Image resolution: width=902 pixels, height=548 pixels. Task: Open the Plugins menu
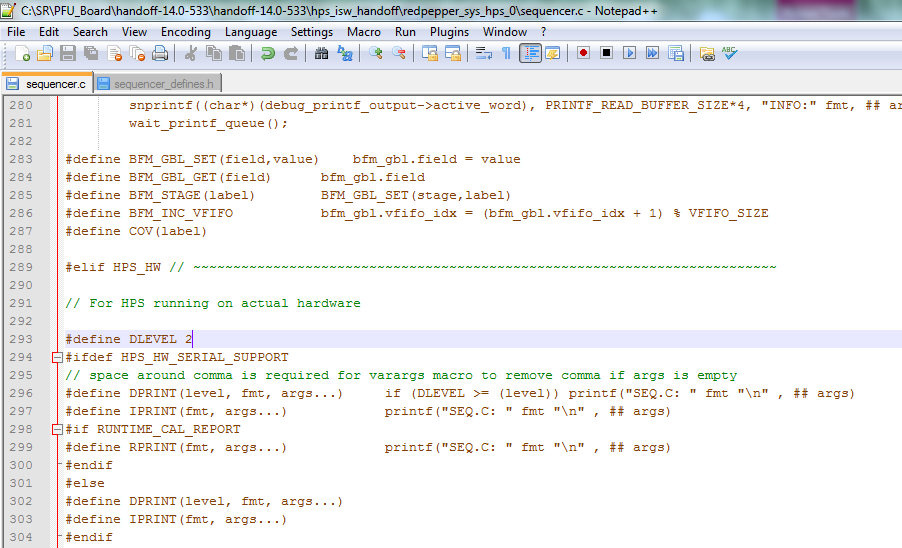point(449,32)
